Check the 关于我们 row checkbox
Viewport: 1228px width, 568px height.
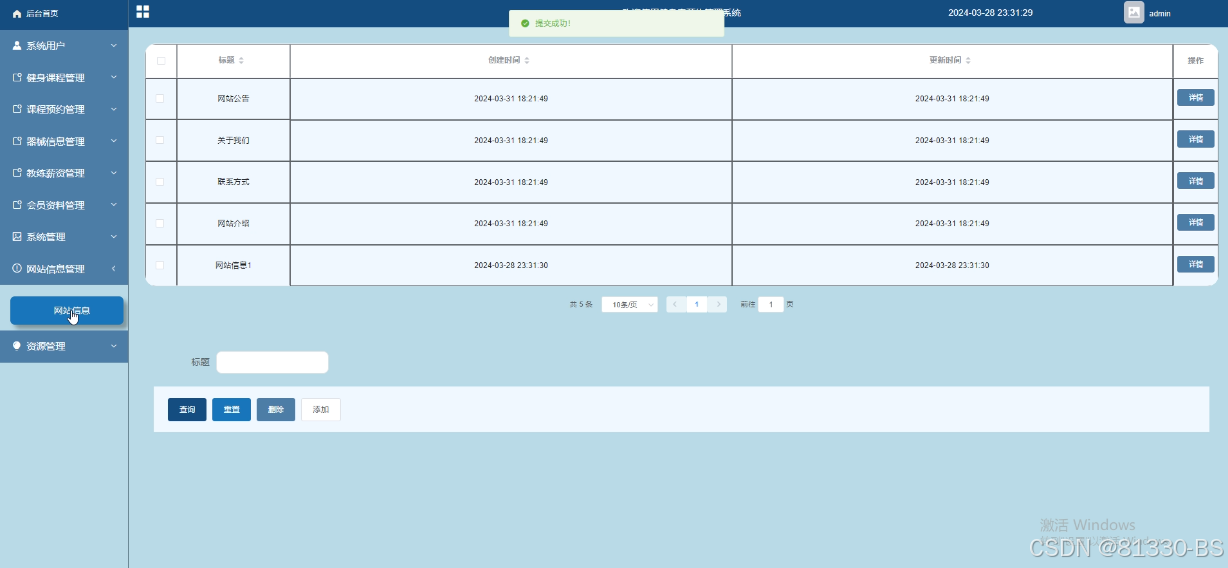[x=160, y=140]
